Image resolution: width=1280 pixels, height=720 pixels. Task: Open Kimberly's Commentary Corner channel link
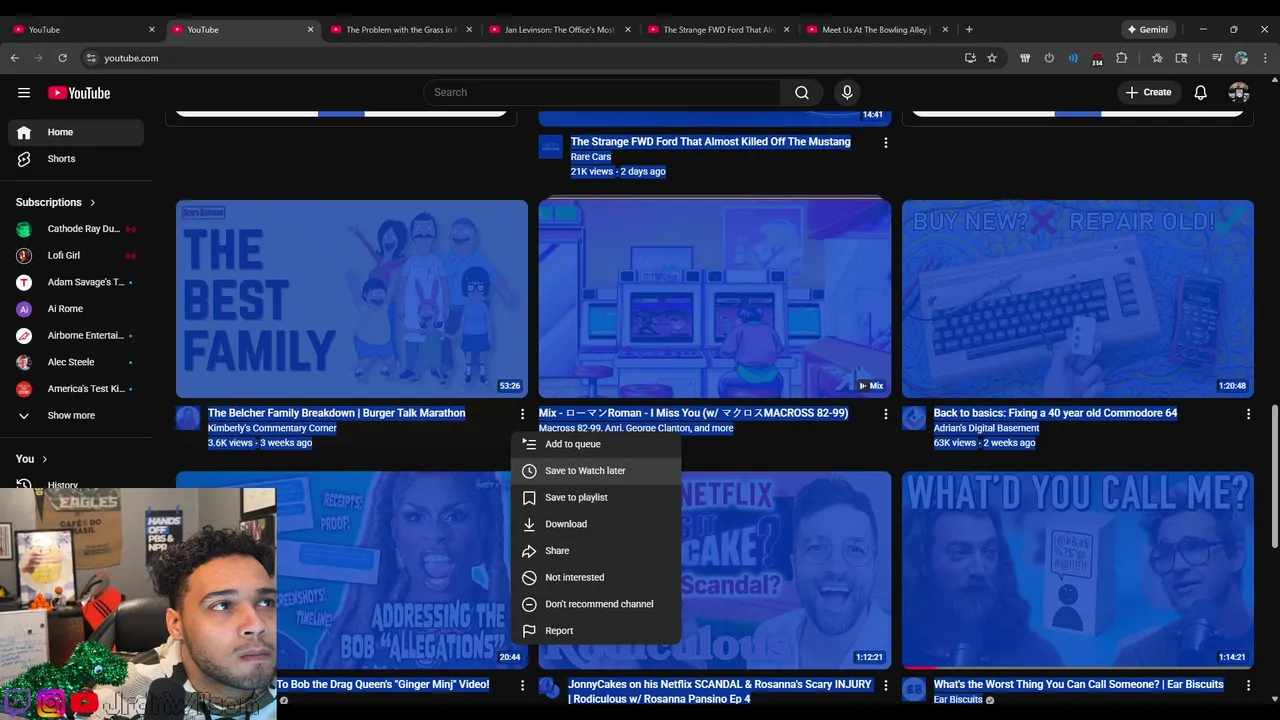tap(272, 428)
